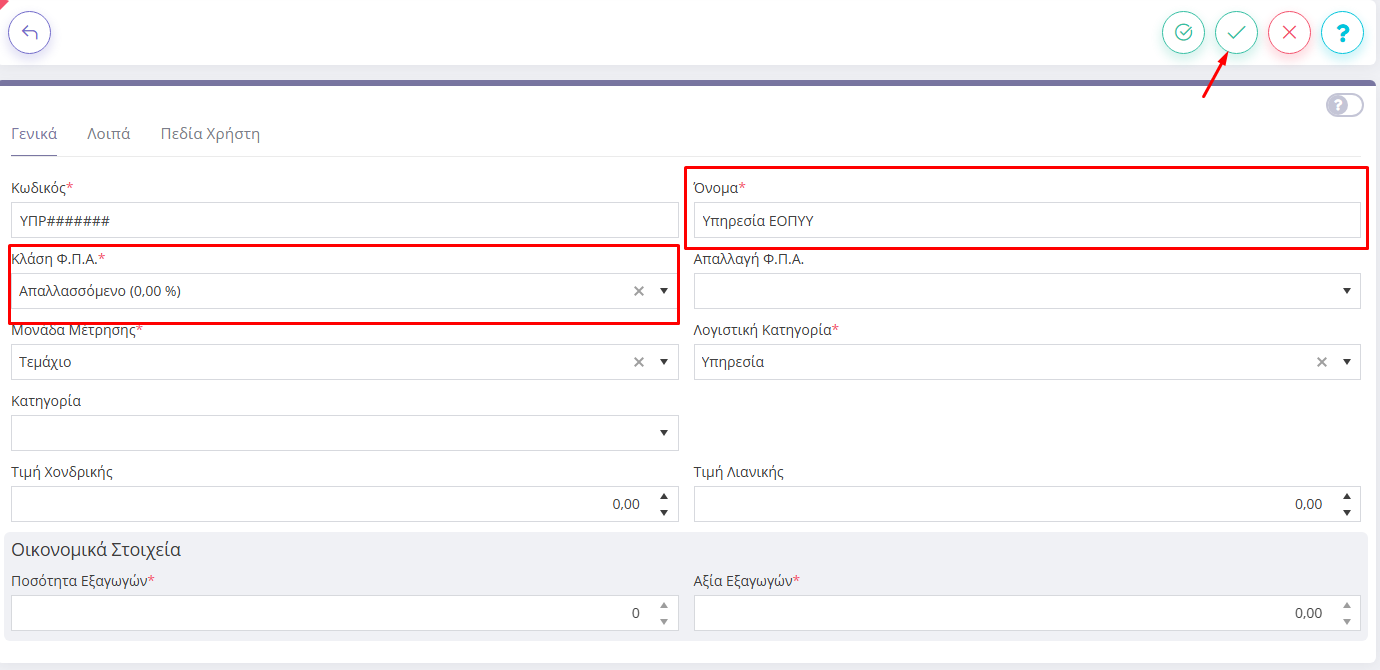Viewport: 1380px width, 670px height.
Task: Open the Πεδία Χρήστη tab
Action: (210, 134)
